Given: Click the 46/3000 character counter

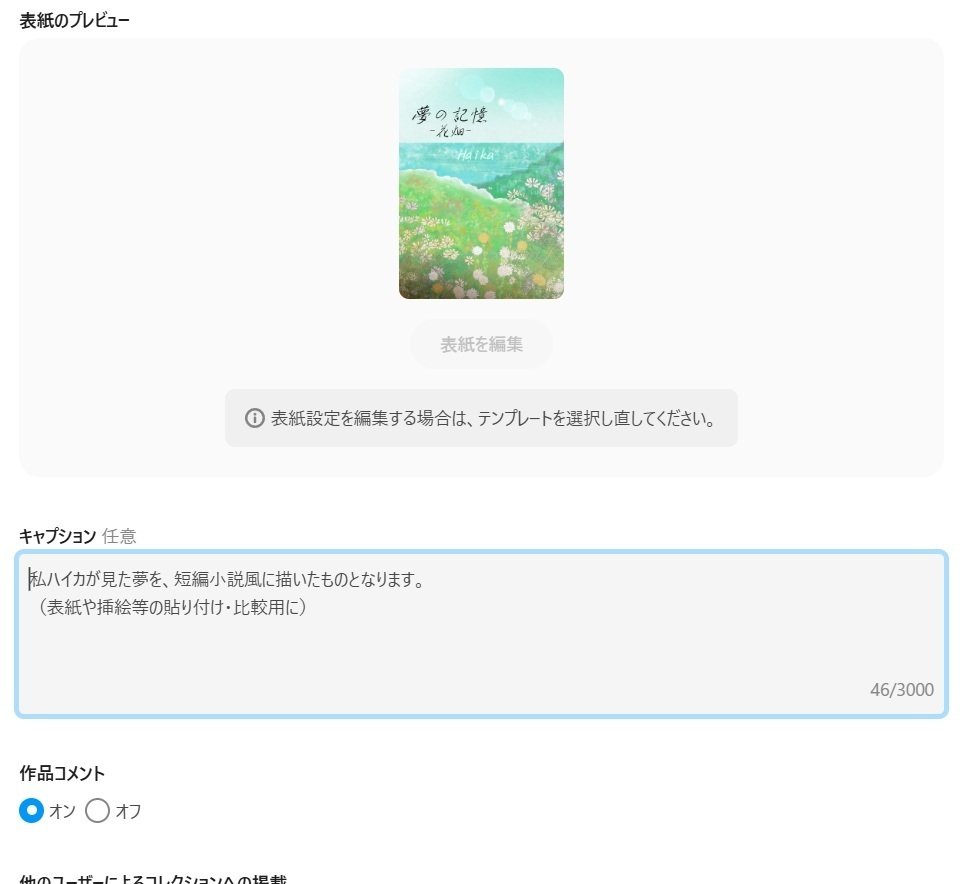Looking at the screenshot, I should pos(899,689).
